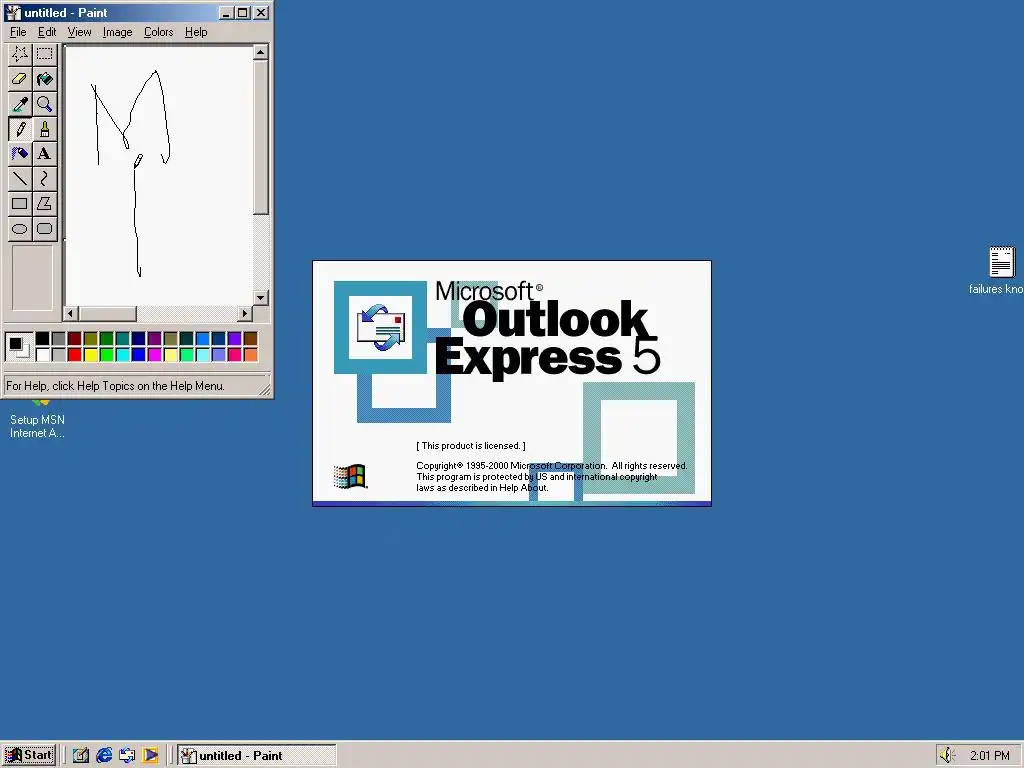
Task: Launch Outlook Express from Quick Launch
Action: coord(127,756)
